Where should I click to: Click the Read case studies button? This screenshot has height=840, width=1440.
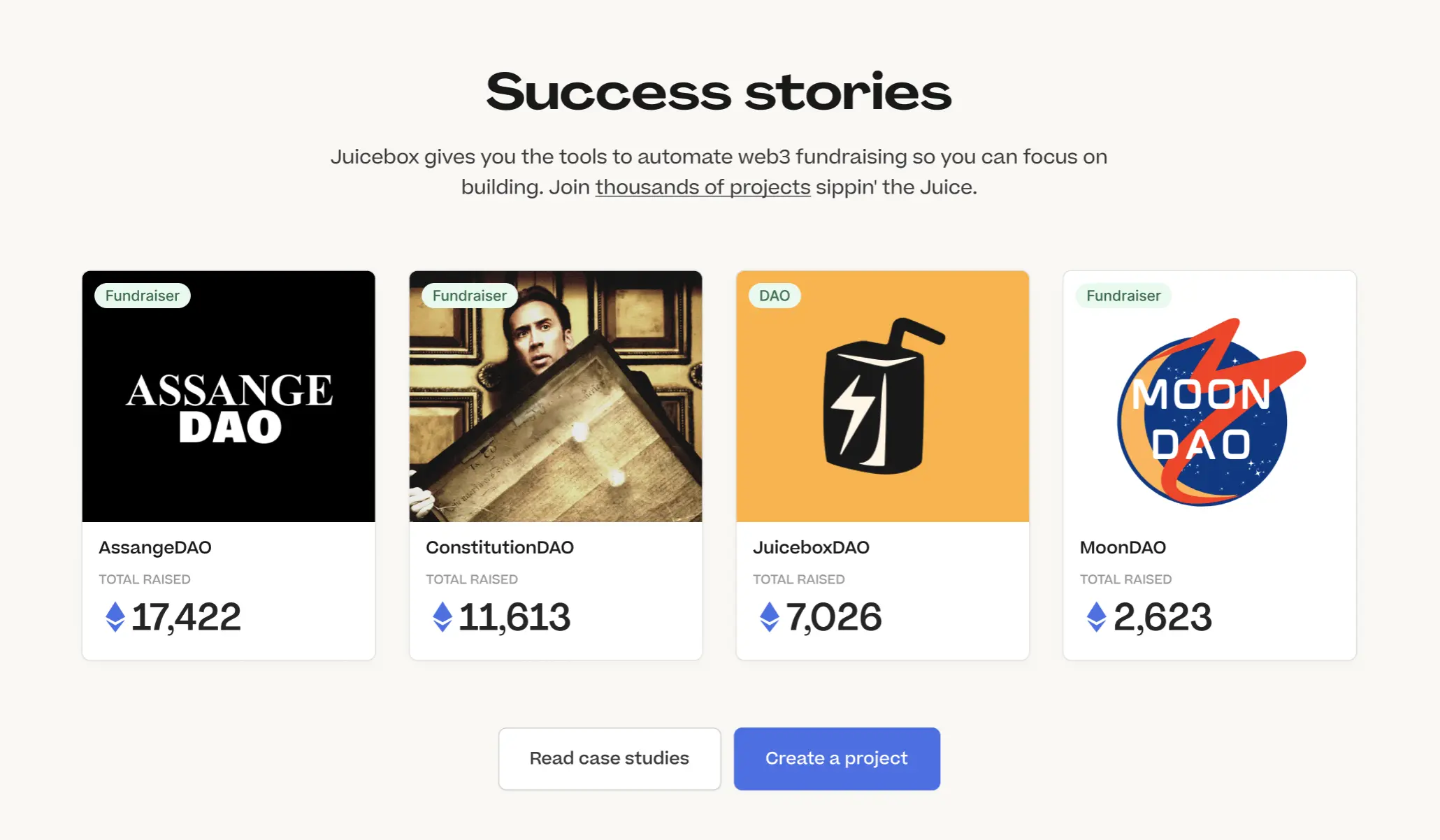[x=609, y=758]
